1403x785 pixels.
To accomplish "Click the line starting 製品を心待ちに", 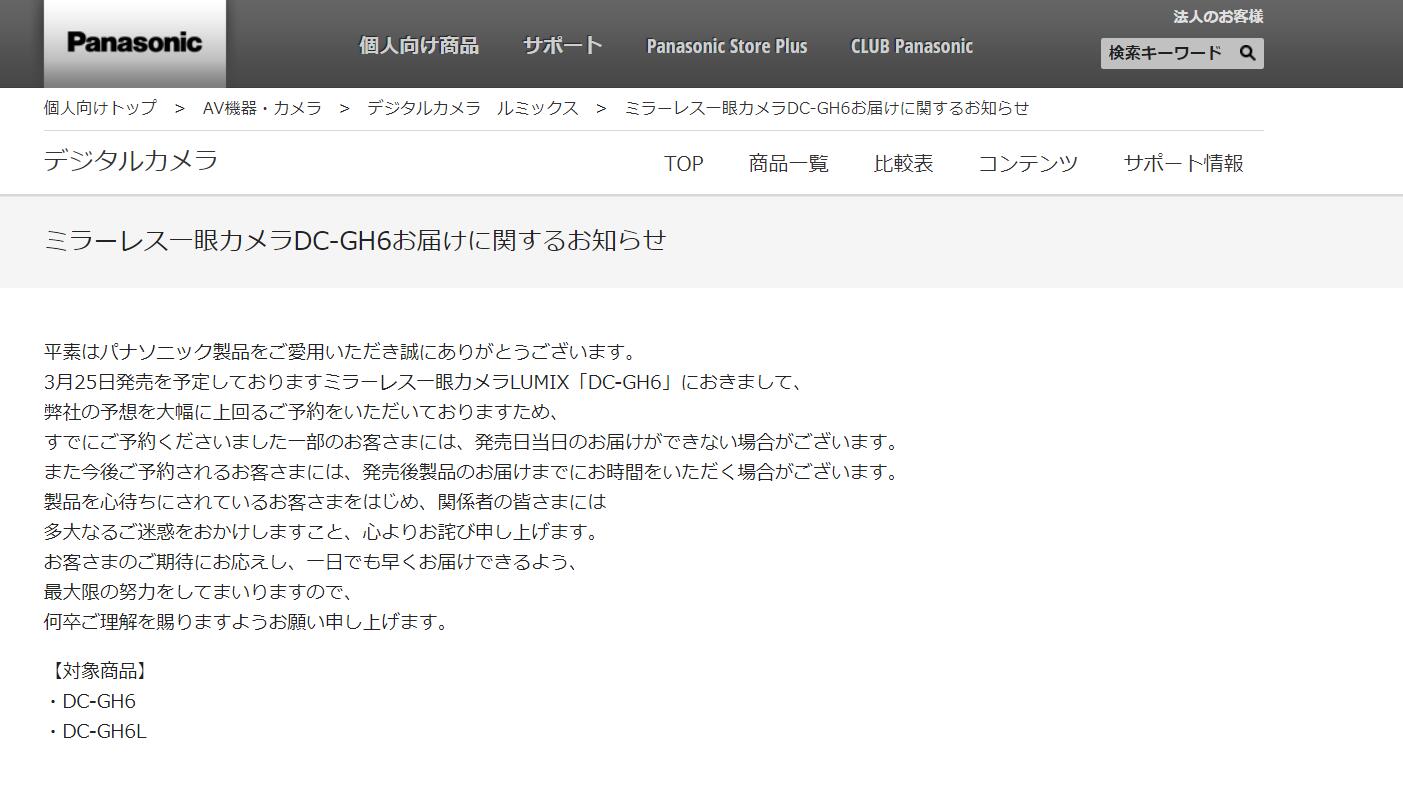I will tap(325, 502).
